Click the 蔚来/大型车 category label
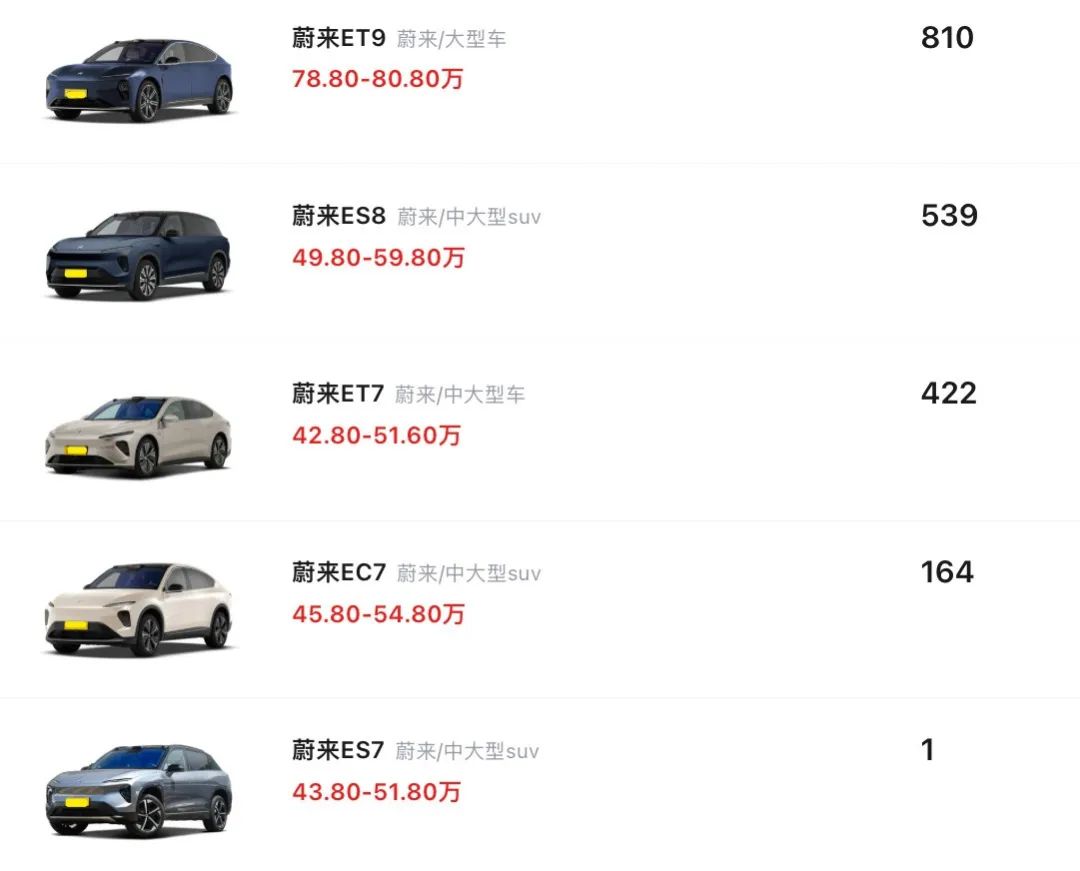 [451, 39]
